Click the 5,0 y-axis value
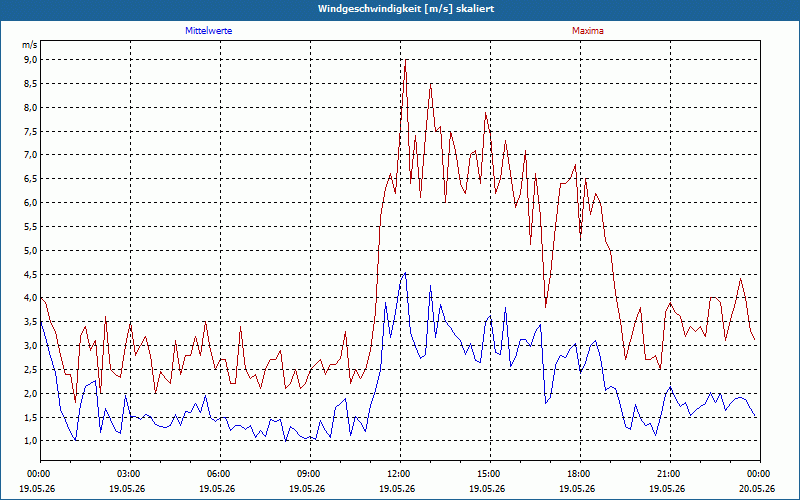 [x=31, y=251]
